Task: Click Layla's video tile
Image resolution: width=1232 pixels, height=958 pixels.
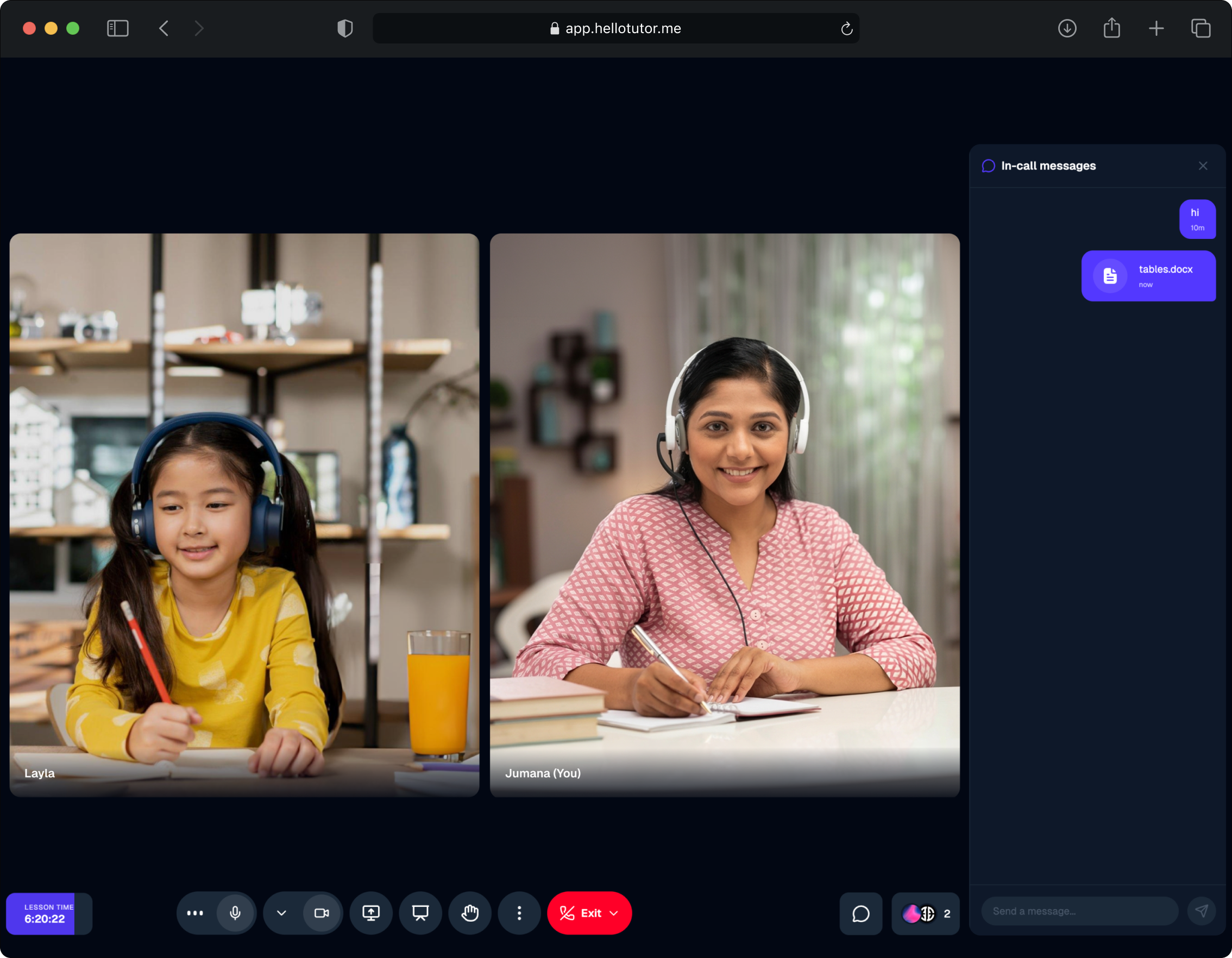Action: [x=244, y=514]
